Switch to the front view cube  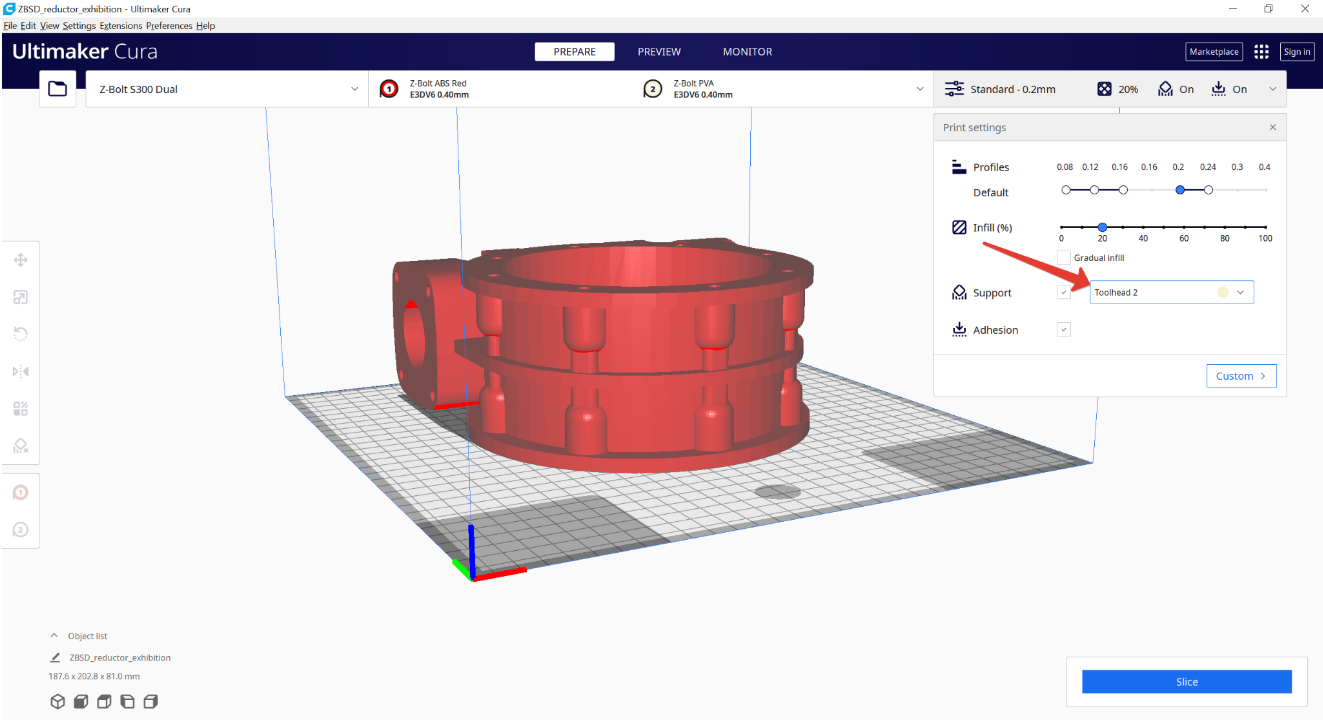click(x=81, y=702)
